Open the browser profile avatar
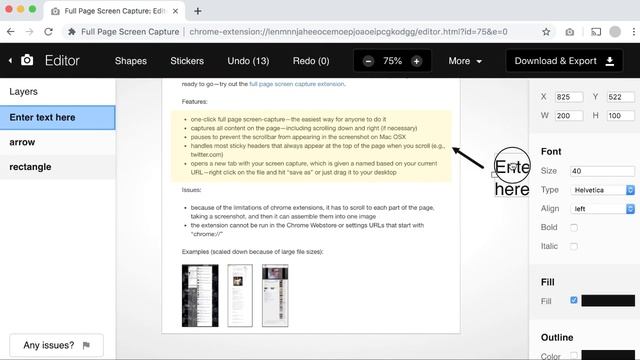Viewport: 640px width, 360px height. [615, 32]
